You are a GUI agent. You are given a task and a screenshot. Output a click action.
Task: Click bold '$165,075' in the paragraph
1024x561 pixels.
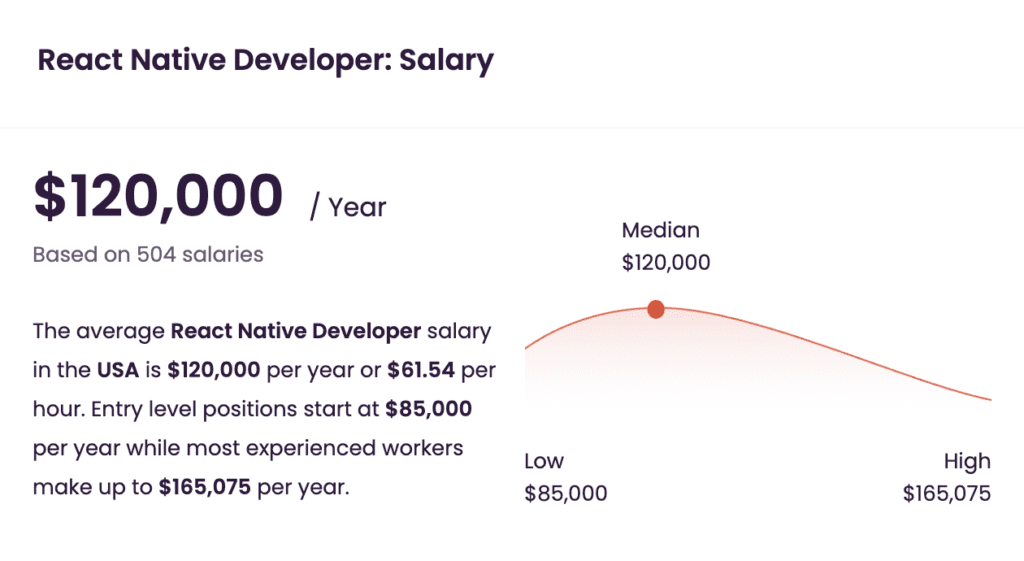(x=204, y=487)
